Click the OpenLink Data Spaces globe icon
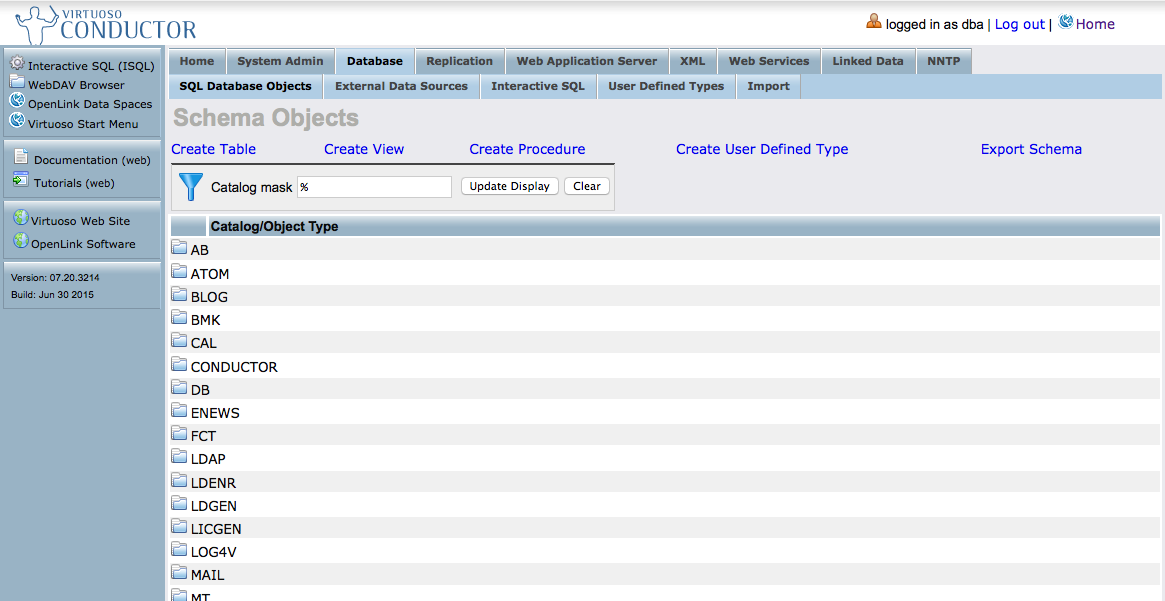Viewport: 1165px width, 601px height. point(17,102)
